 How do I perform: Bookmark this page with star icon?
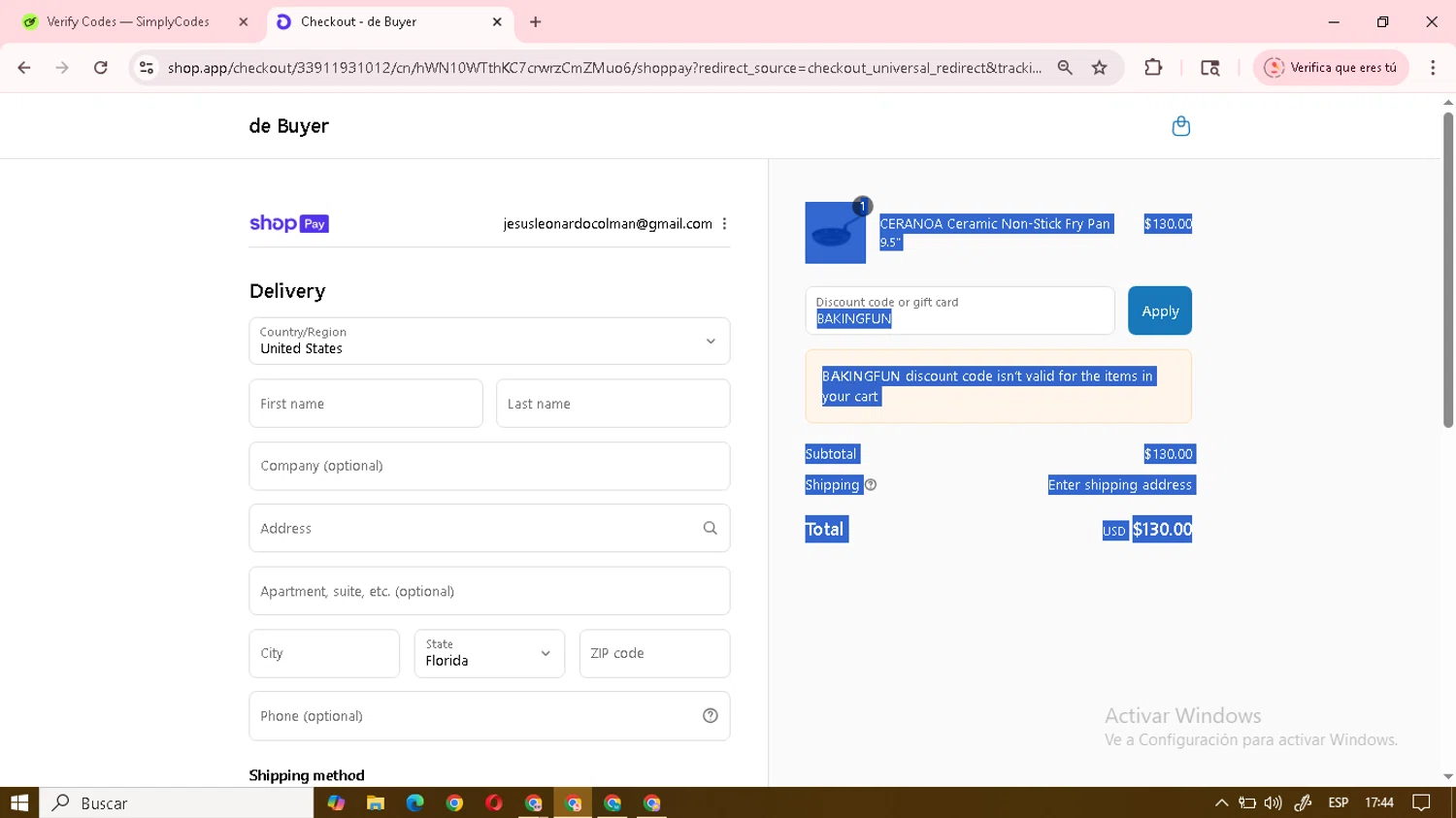pos(1099,68)
